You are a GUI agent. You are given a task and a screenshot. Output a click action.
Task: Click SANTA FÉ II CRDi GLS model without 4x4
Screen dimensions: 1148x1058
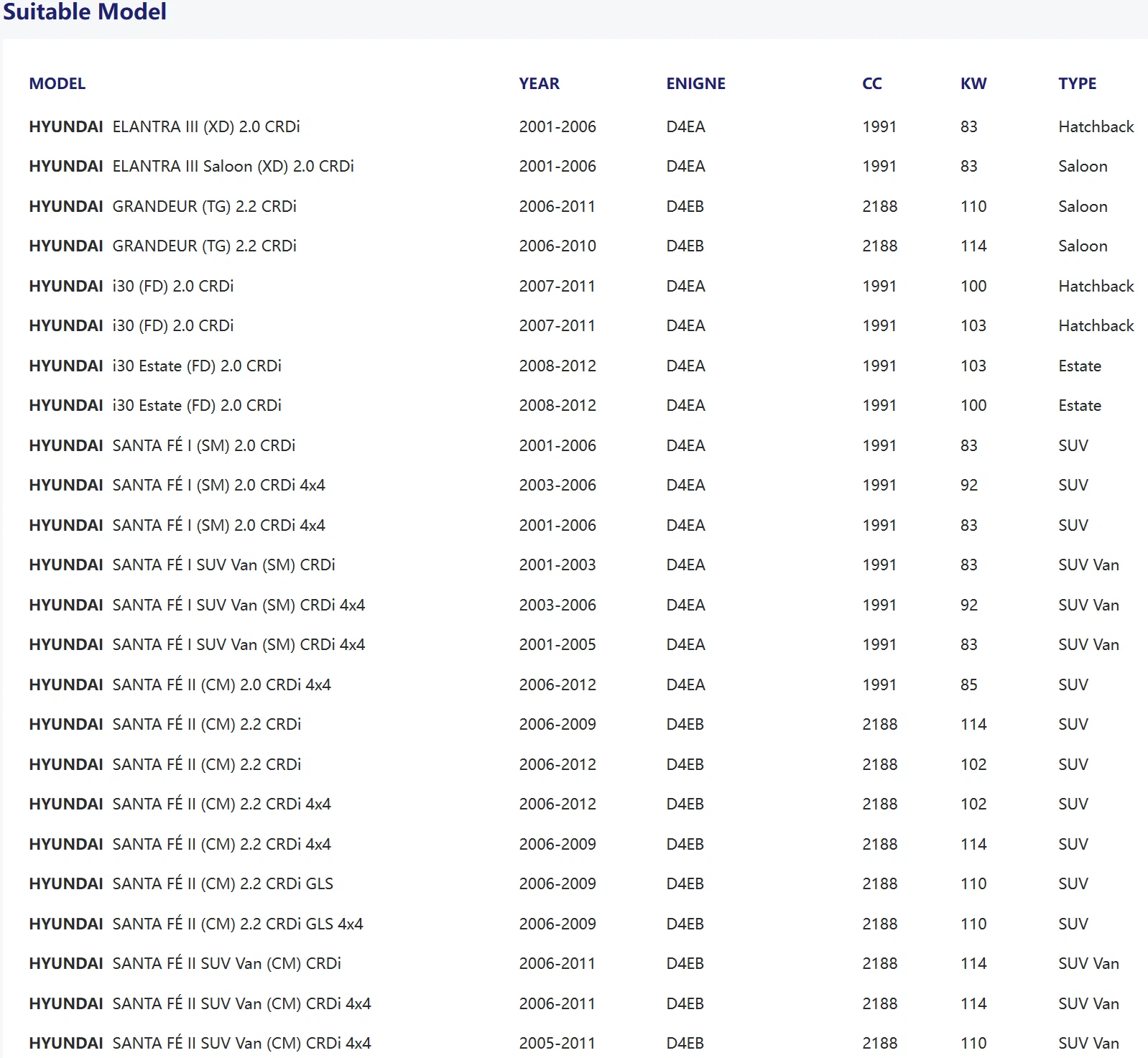[223, 884]
